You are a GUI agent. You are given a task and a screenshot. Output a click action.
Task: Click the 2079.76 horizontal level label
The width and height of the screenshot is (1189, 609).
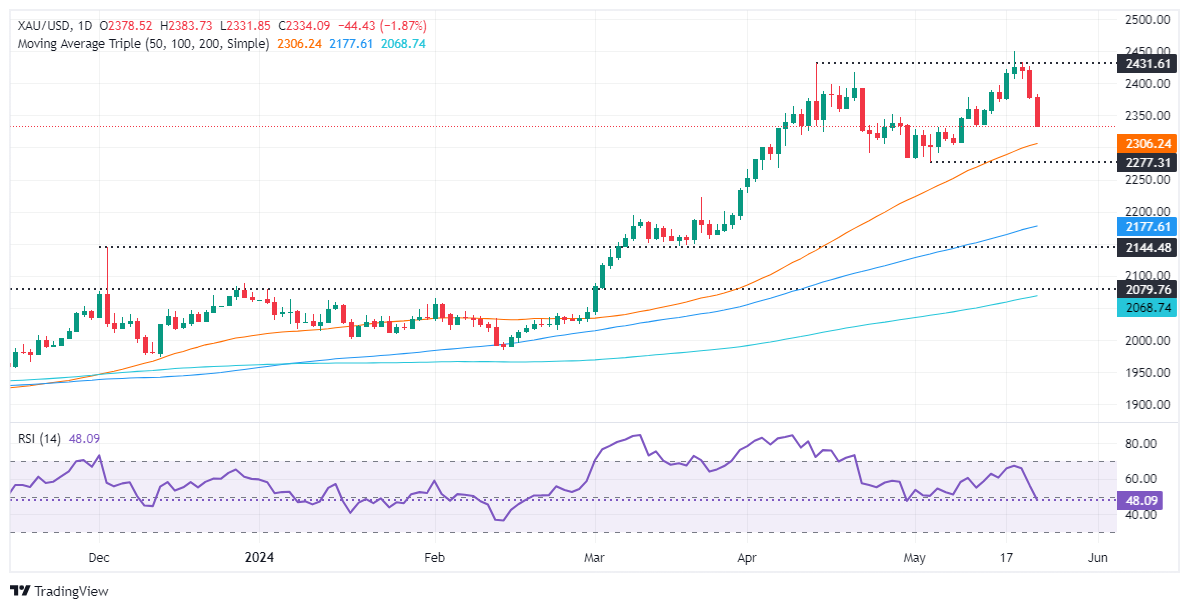1143,289
